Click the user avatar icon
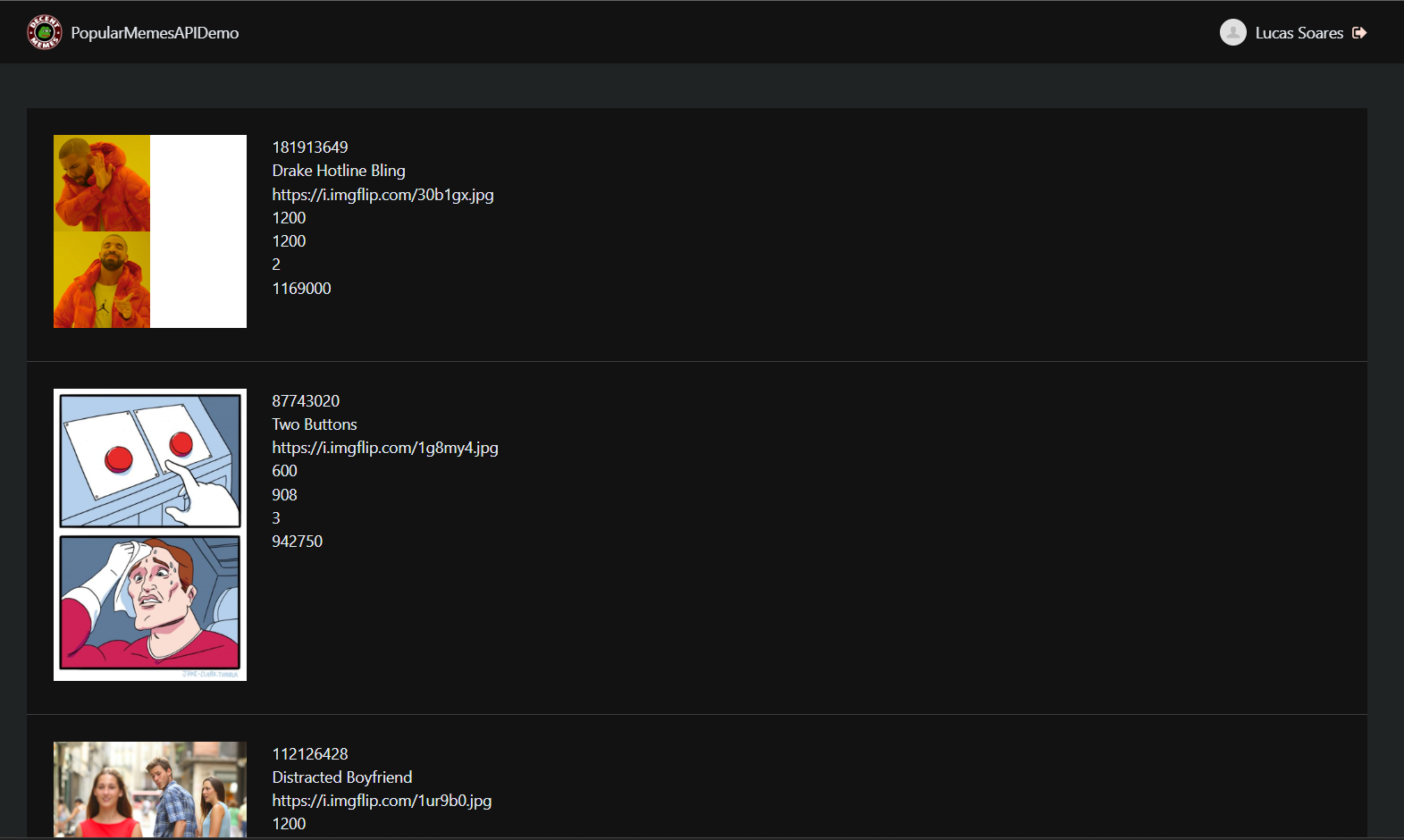1404x840 pixels. pos(1232,32)
